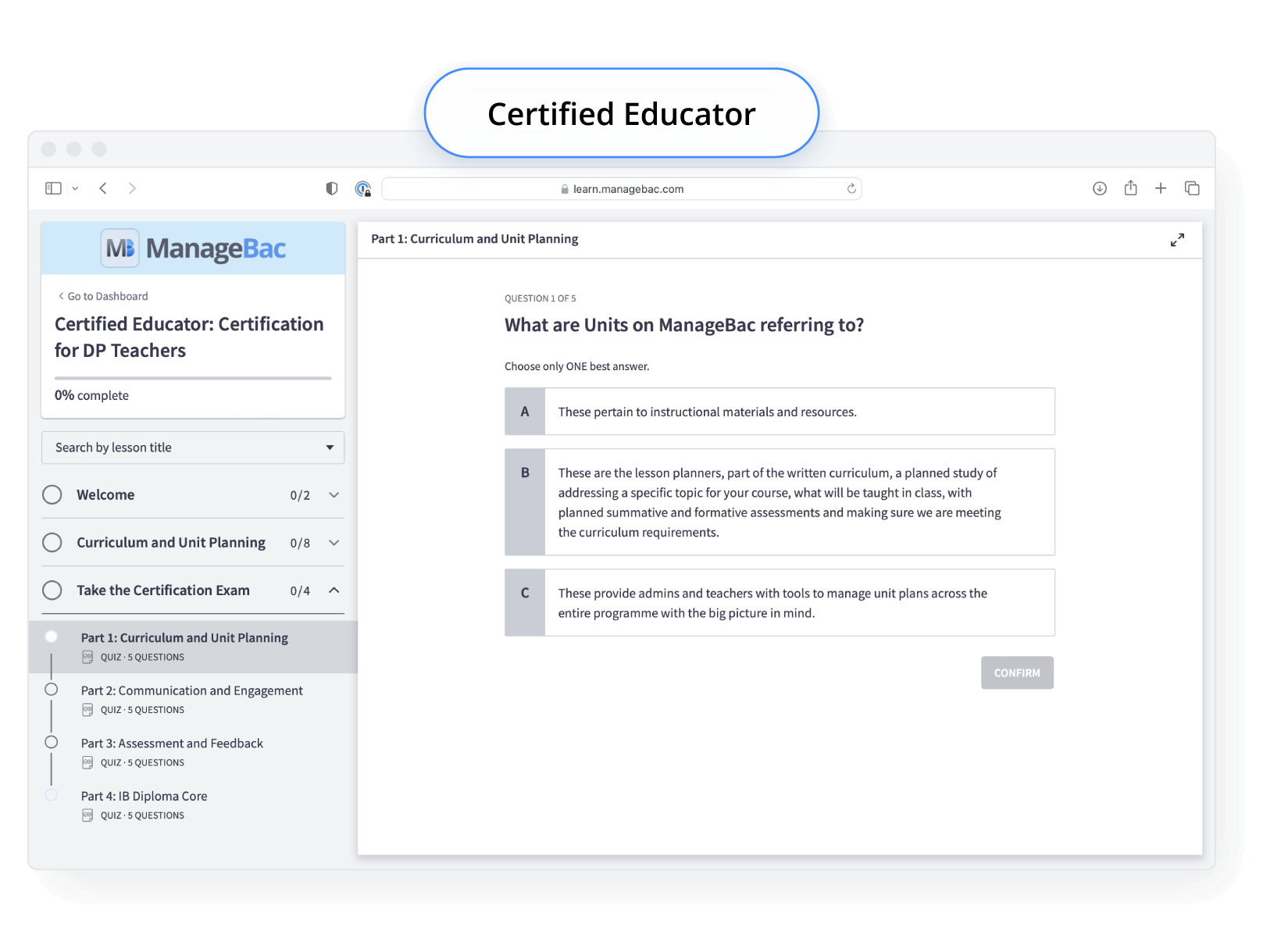Open Part 1: Curriculum and Unit Planning quiz
The height and width of the screenshot is (938, 1288).
click(x=193, y=647)
